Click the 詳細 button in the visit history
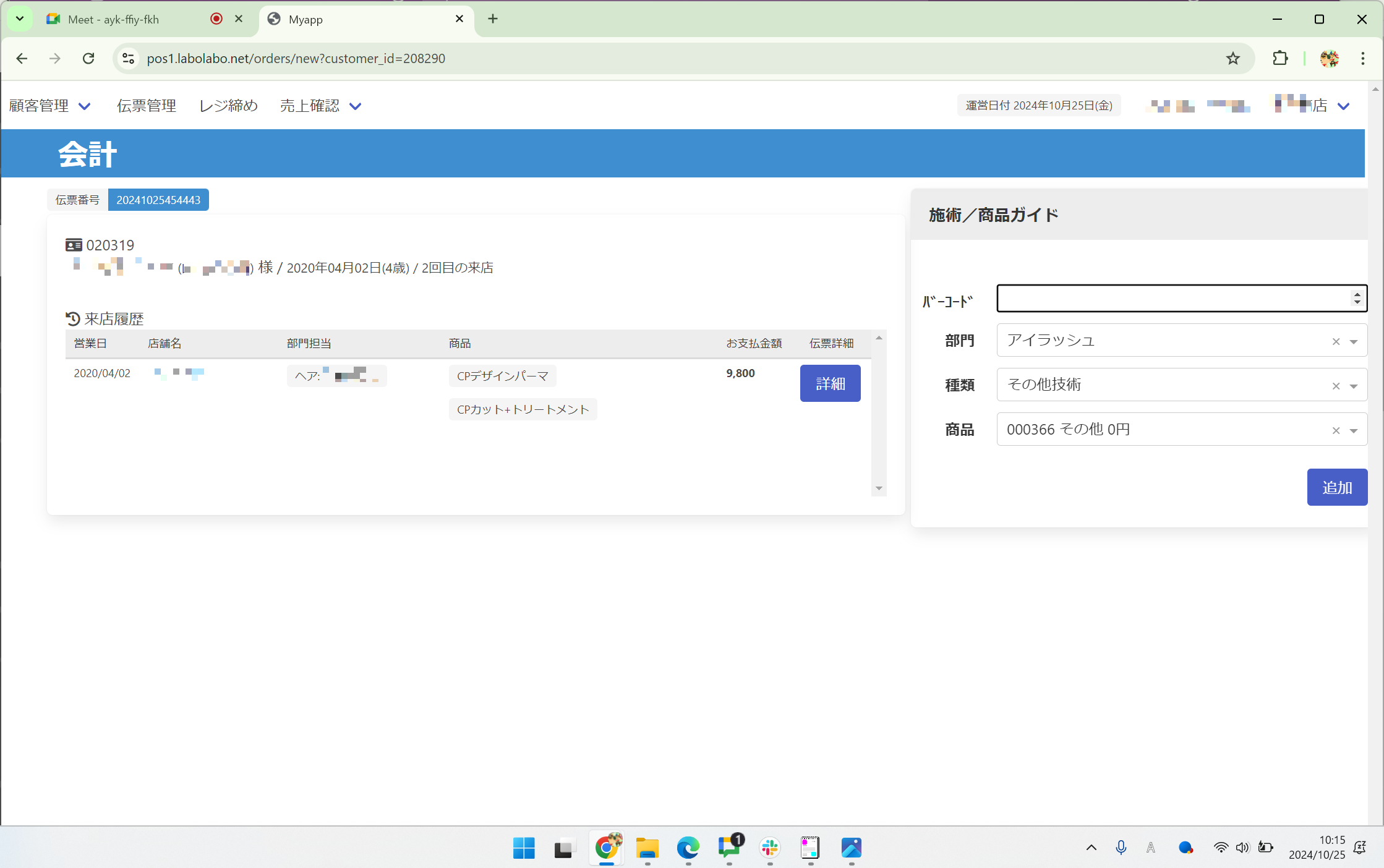This screenshot has height=868, width=1384. (830, 383)
